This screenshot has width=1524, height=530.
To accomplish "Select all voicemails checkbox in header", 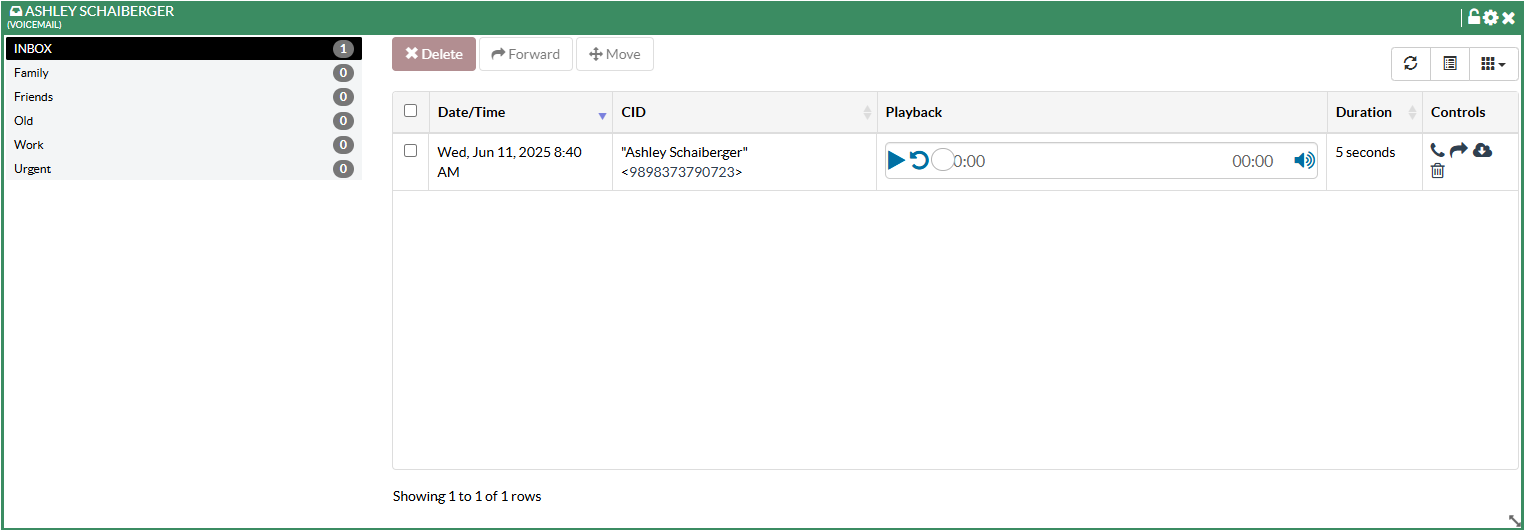I will pyautogui.click(x=410, y=111).
